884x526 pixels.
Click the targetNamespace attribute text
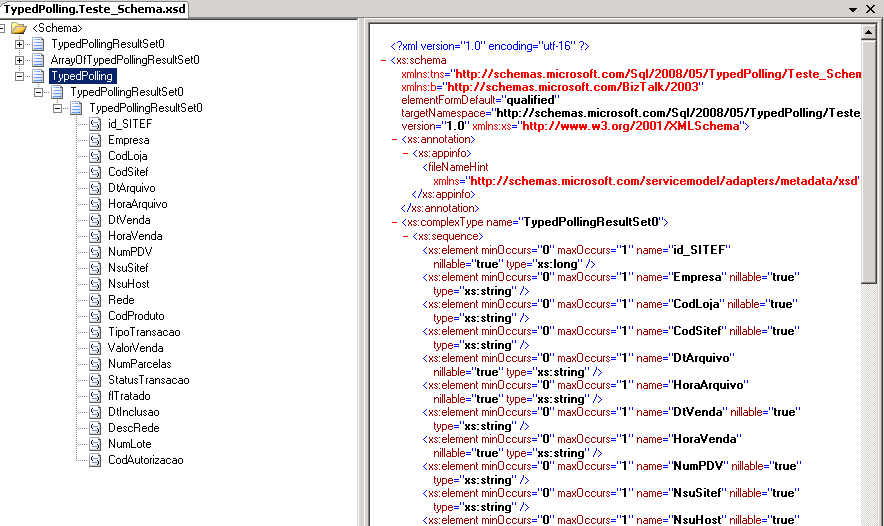631,113
